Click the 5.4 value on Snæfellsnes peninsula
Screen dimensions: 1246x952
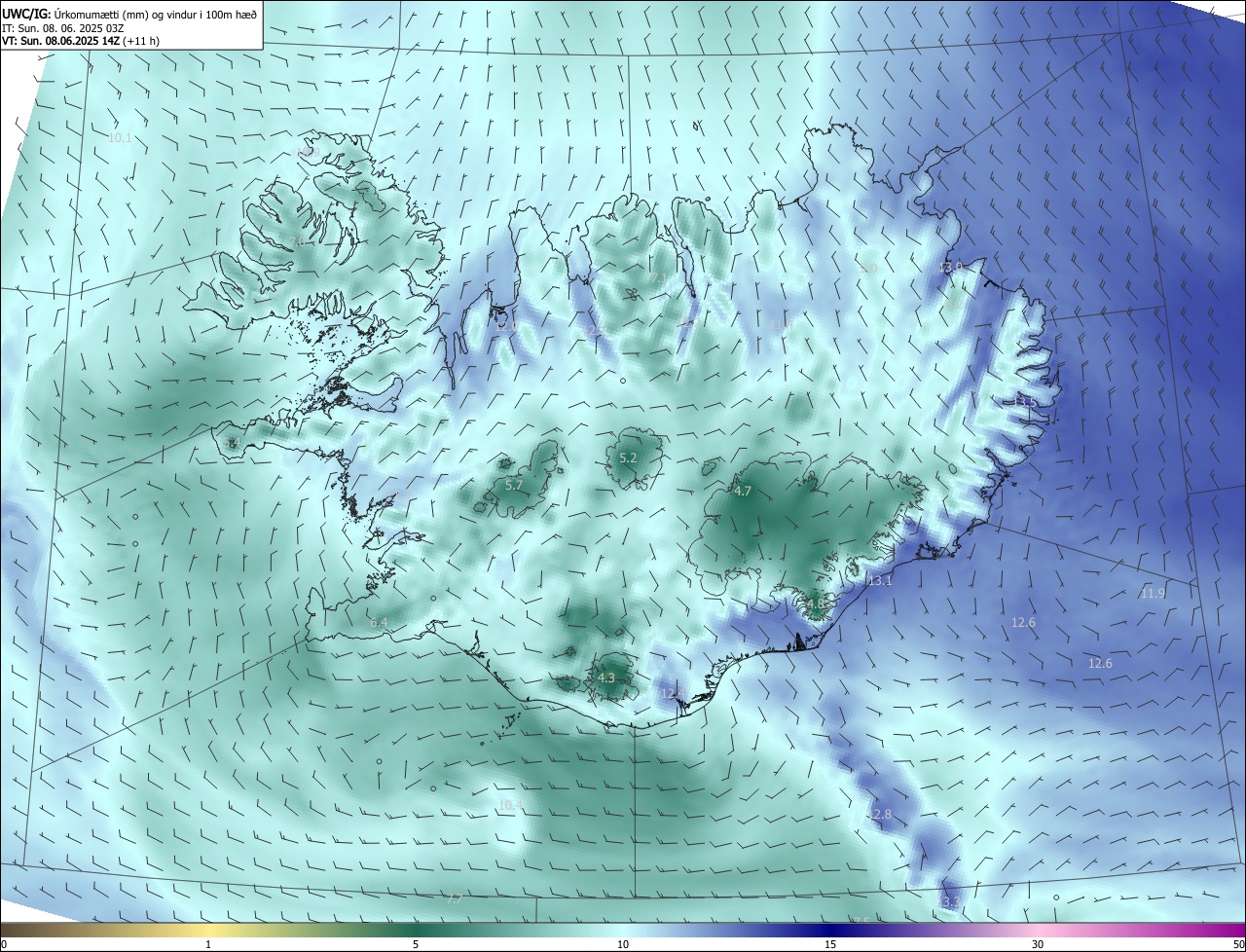coord(231,444)
